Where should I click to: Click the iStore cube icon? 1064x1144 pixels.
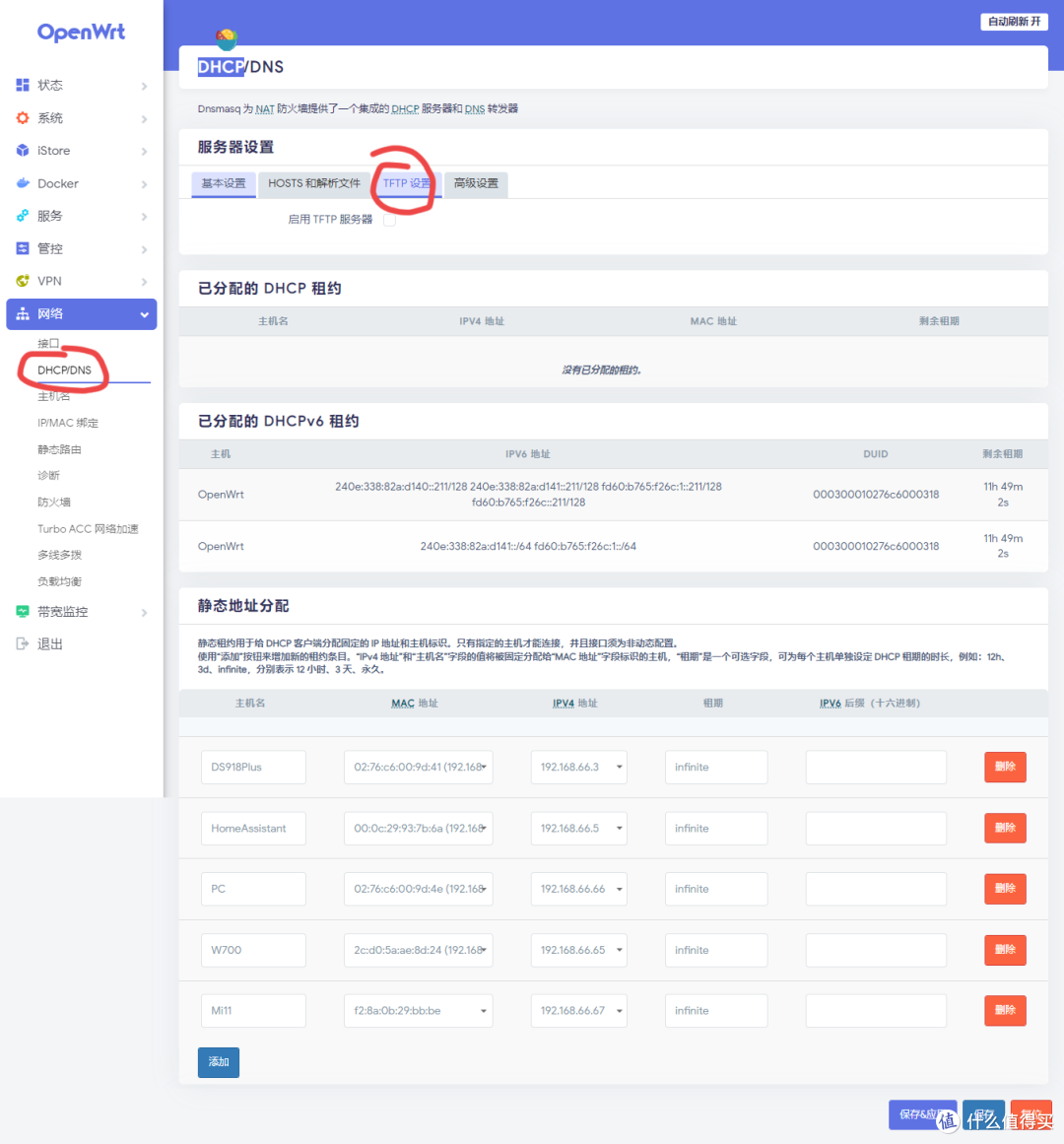click(x=23, y=150)
